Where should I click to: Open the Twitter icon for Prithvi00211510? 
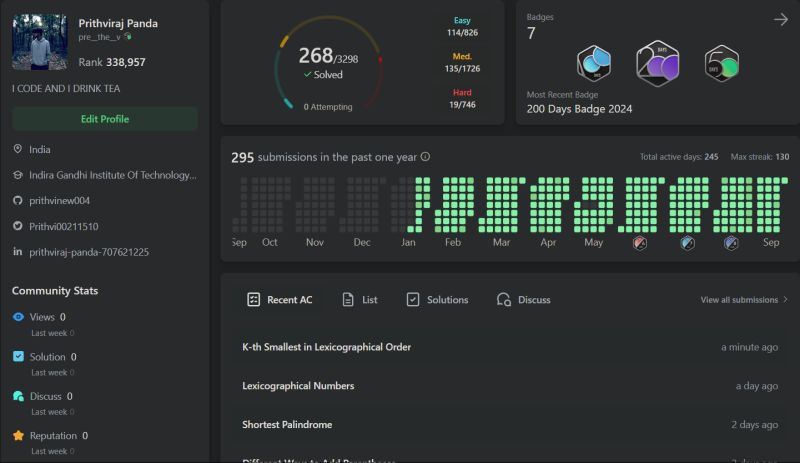(18, 226)
